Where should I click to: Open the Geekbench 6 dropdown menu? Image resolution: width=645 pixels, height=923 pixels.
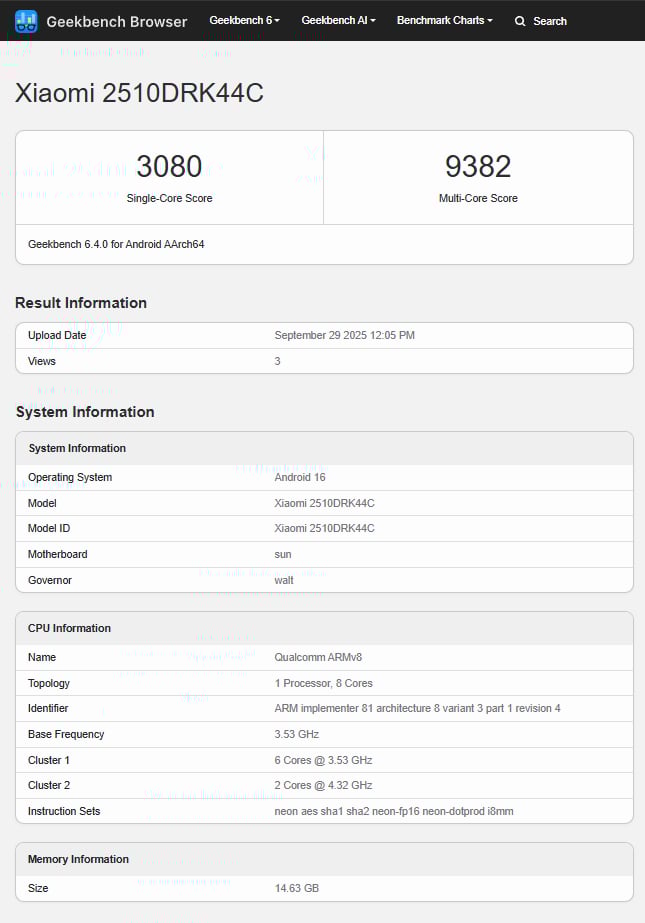tap(244, 20)
